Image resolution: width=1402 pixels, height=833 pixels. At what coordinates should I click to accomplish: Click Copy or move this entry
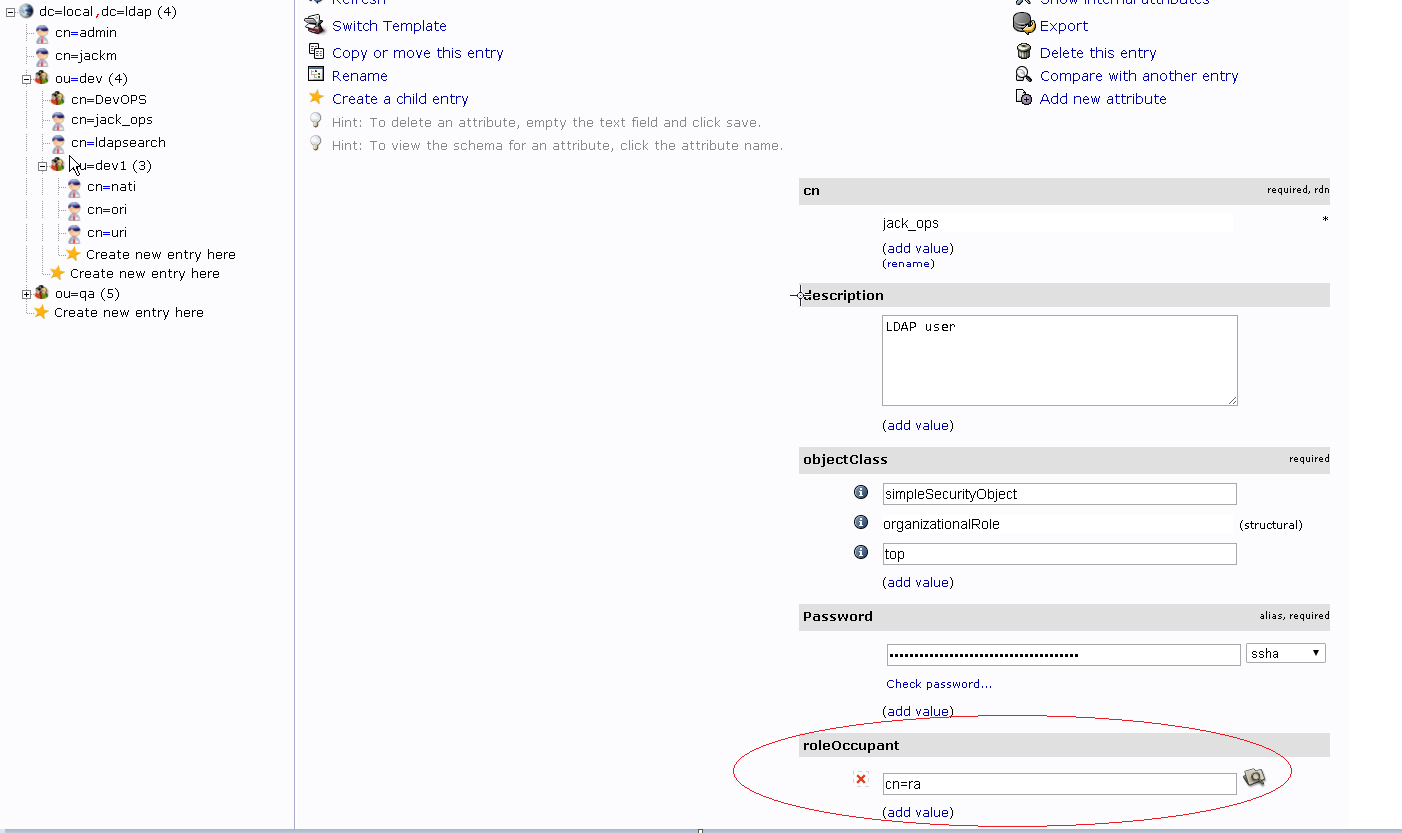418,53
